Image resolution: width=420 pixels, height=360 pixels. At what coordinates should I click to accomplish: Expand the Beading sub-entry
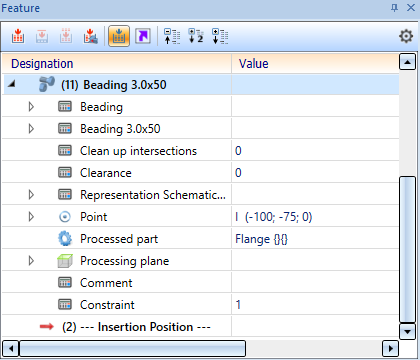click(x=31, y=107)
